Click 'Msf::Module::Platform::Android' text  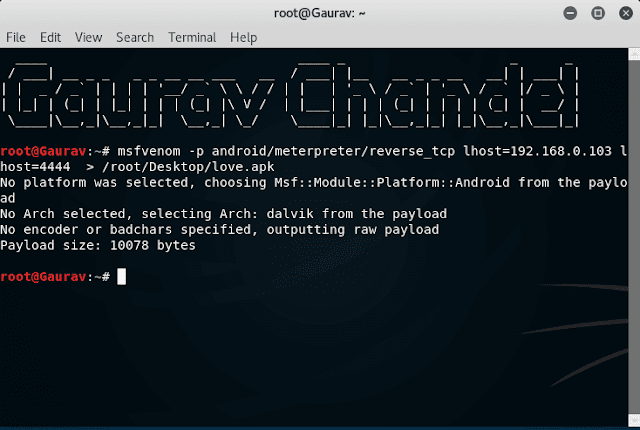point(392,182)
